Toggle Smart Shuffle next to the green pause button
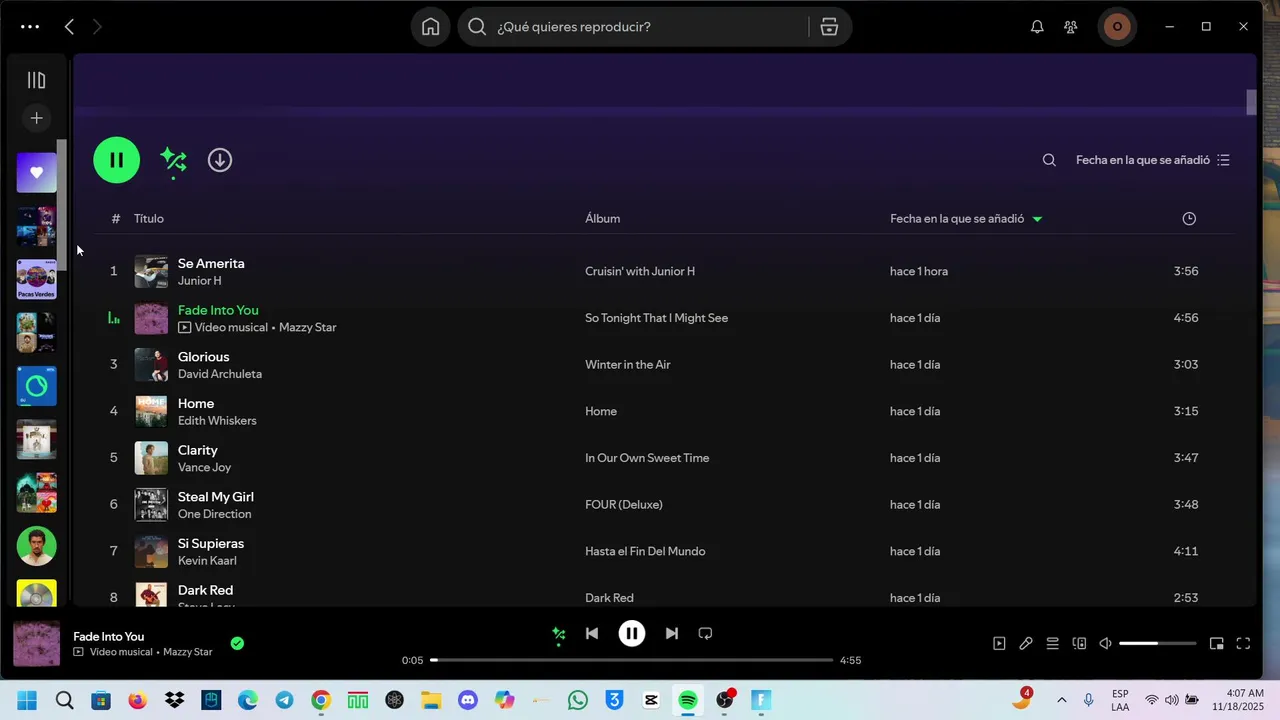This screenshot has width=1280, height=720. pos(174,160)
